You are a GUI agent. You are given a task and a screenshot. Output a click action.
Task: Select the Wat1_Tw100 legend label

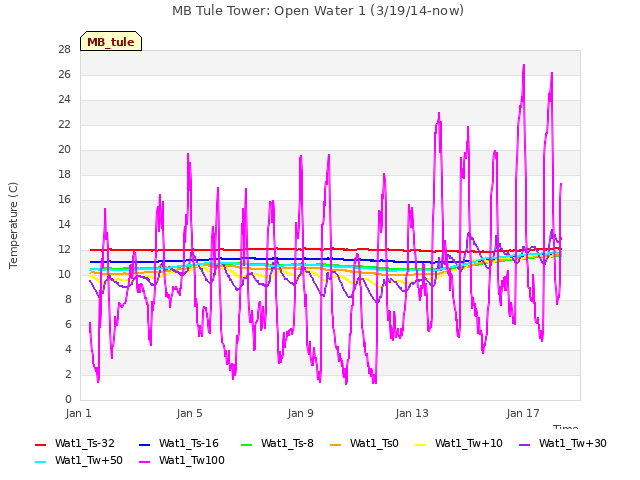pos(192,460)
